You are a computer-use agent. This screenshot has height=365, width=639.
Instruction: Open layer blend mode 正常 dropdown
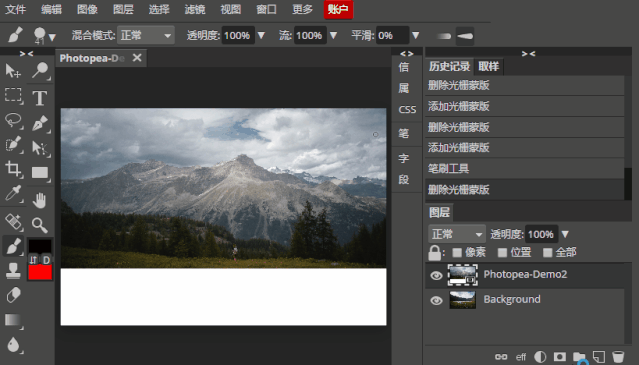[457, 234]
